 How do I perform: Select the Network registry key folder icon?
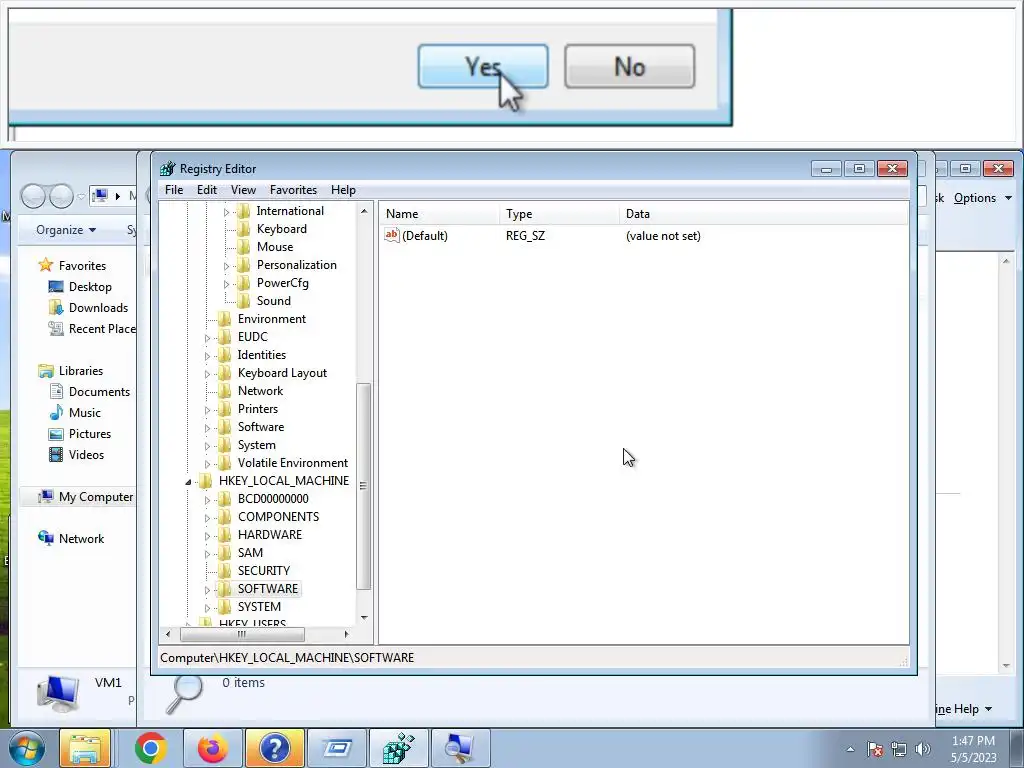225,391
